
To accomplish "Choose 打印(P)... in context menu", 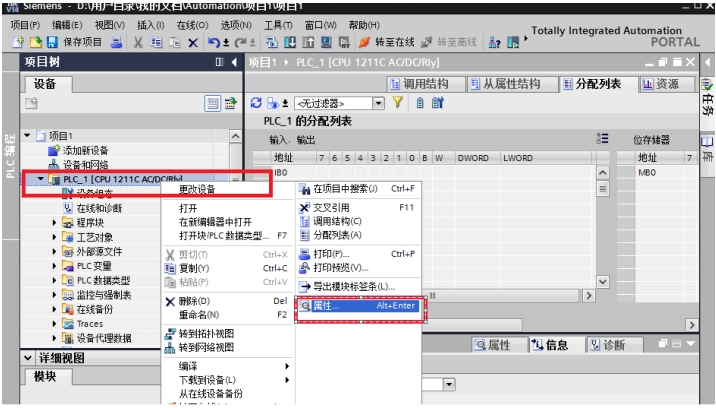I will [358, 254].
